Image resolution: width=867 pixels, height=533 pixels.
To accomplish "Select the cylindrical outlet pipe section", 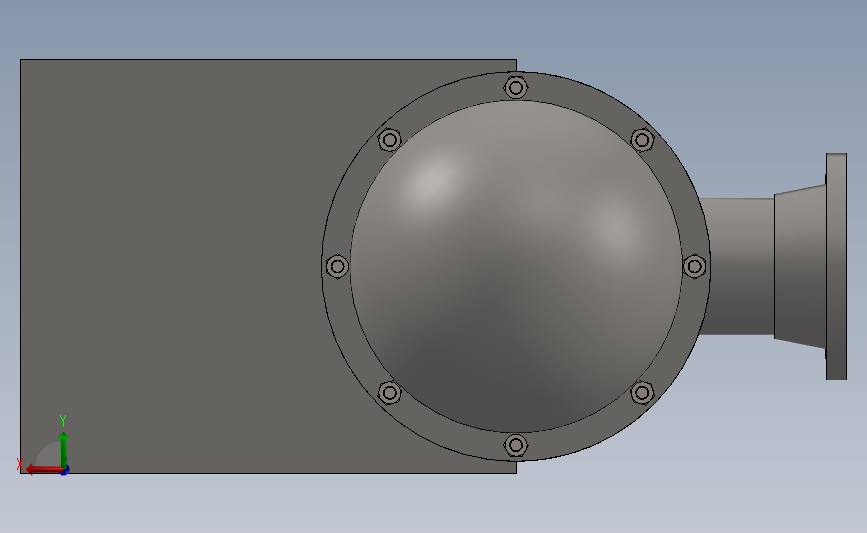I will coord(738,266).
